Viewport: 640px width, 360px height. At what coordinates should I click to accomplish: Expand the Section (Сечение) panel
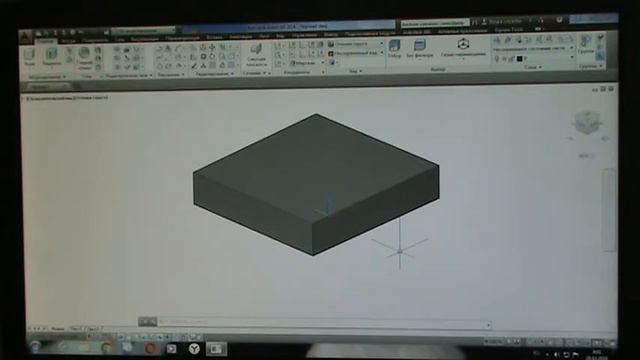(256, 73)
